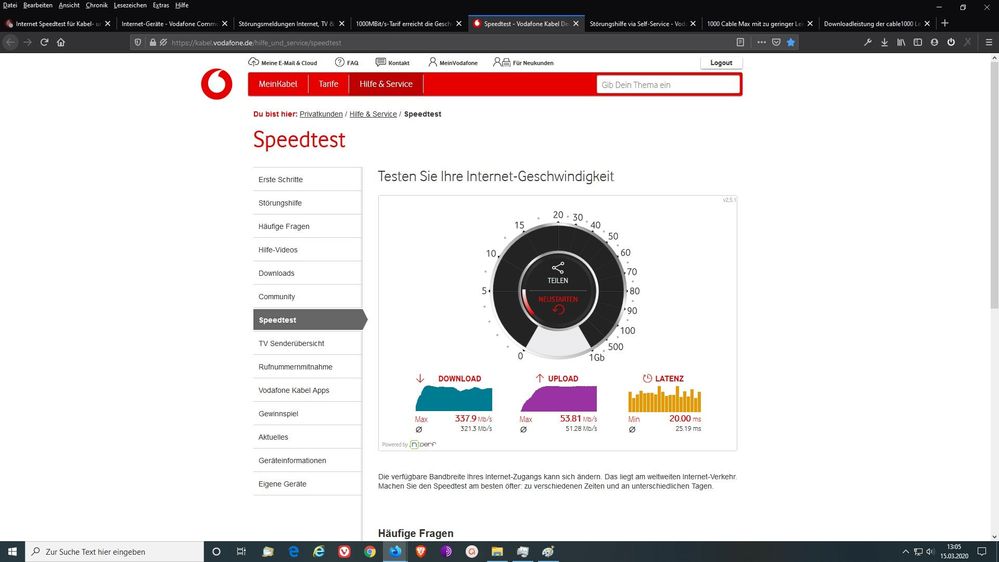Open Community in sidebar
The height and width of the screenshot is (562, 999).
click(x=307, y=296)
